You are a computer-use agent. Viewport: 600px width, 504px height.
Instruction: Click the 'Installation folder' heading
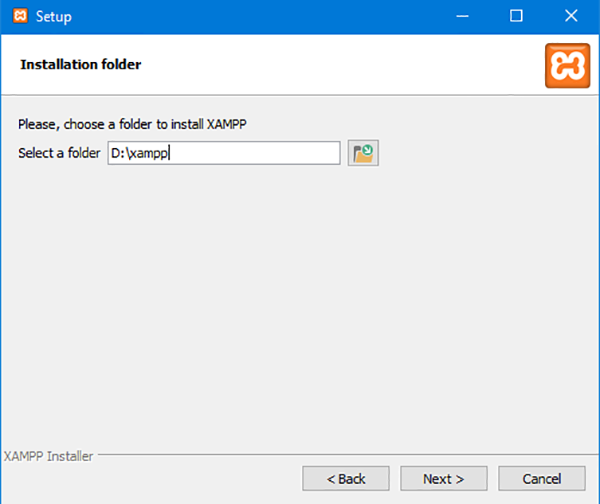pos(81,65)
